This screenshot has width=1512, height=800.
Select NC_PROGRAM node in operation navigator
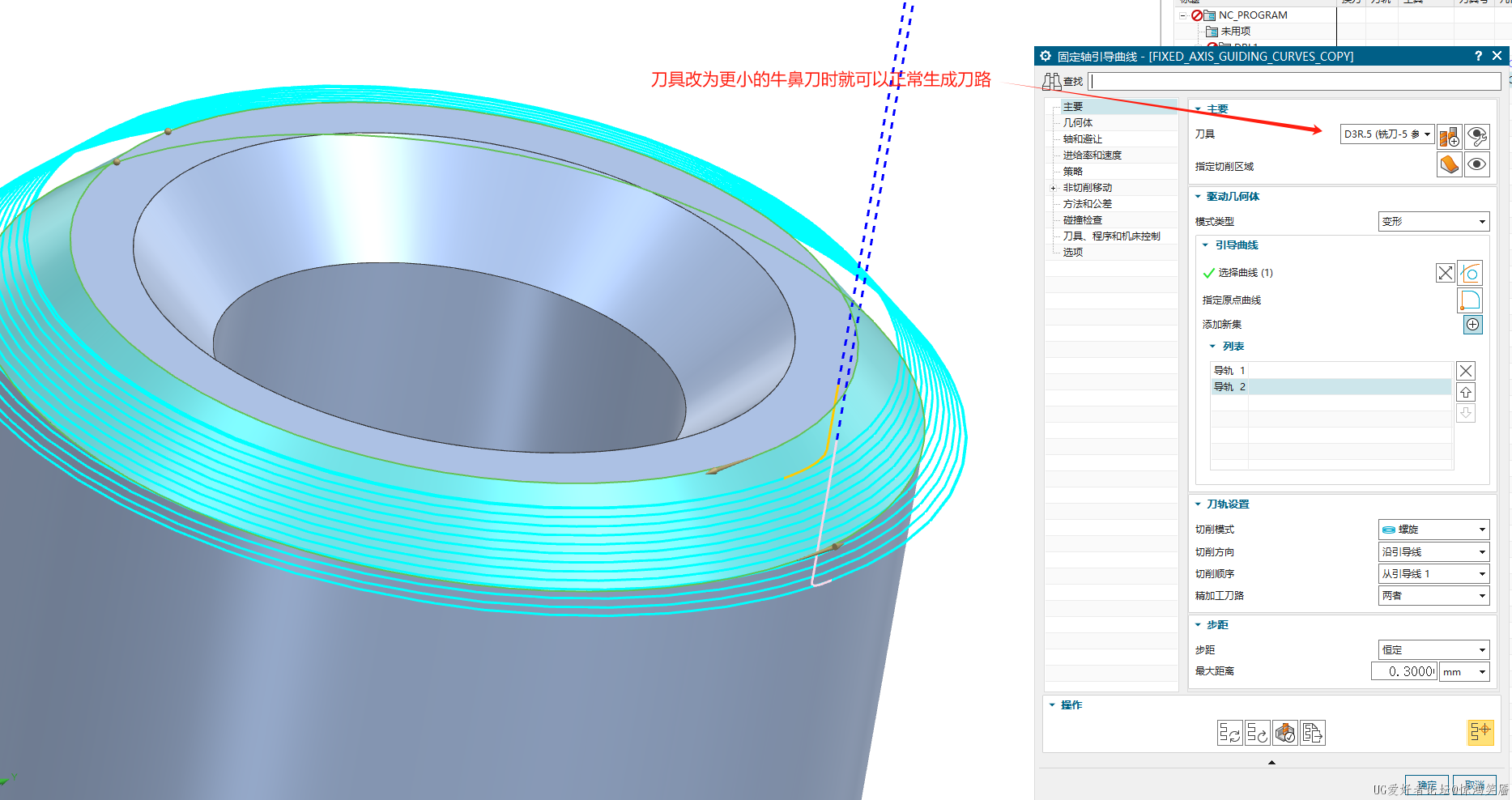point(1252,15)
